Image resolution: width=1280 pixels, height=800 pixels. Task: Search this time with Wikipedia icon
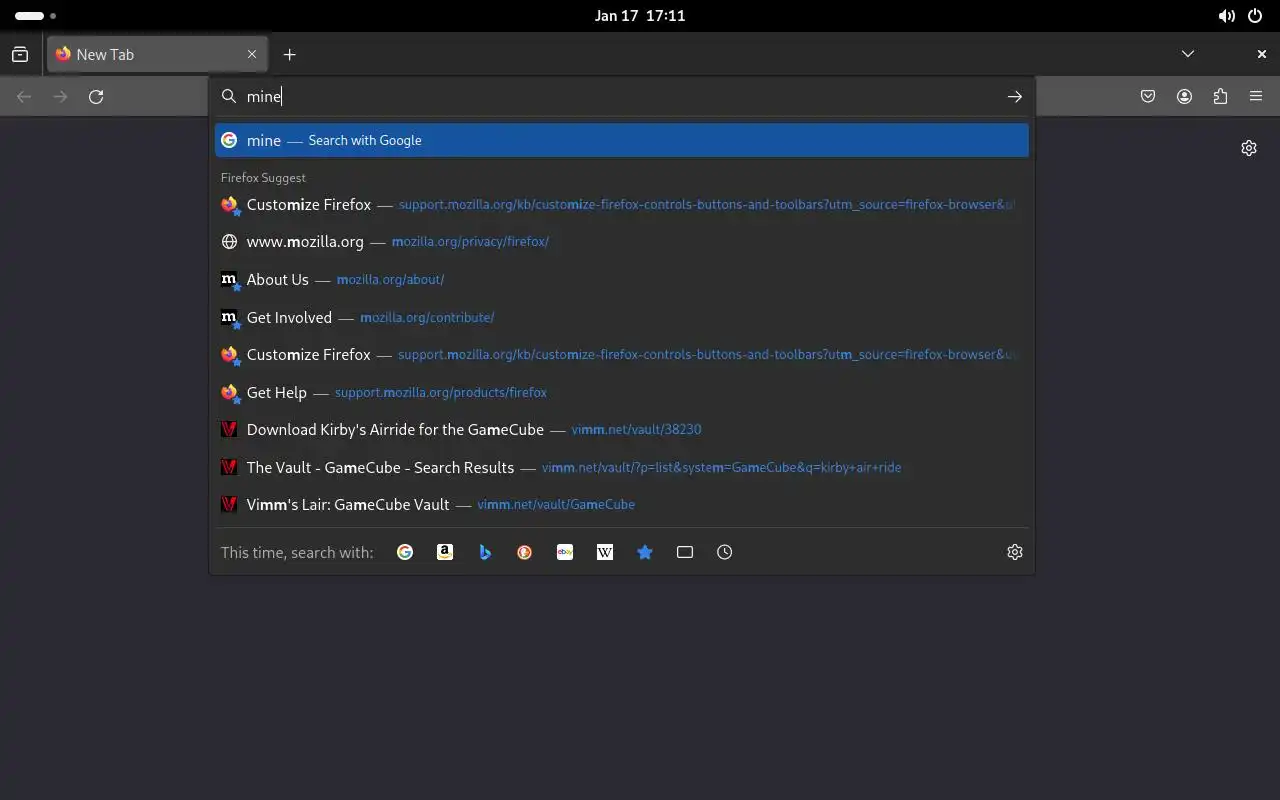pos(605,552)
